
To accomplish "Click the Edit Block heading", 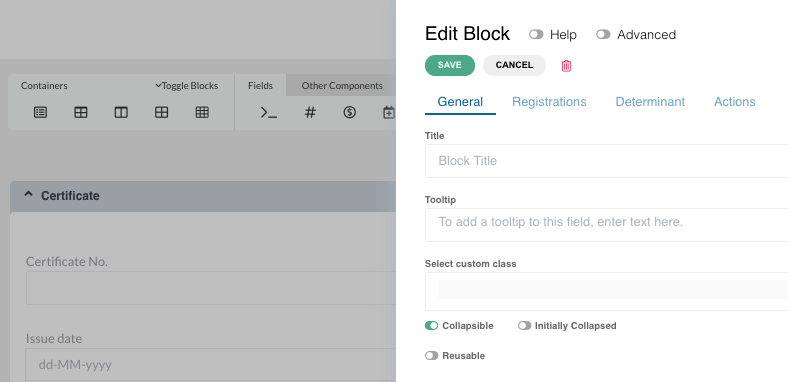I will tap(467, 34).
